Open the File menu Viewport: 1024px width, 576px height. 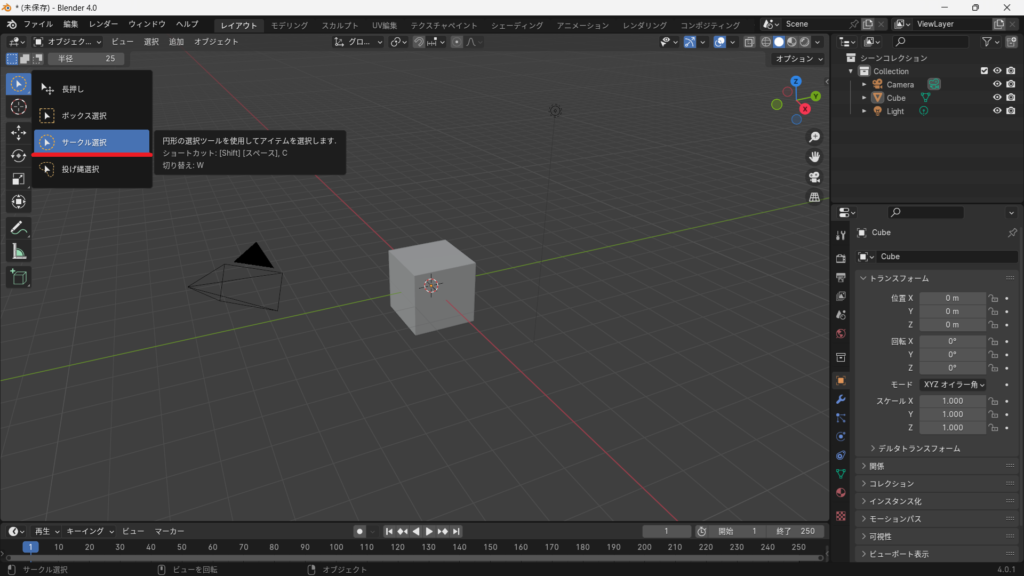point(39,24)
